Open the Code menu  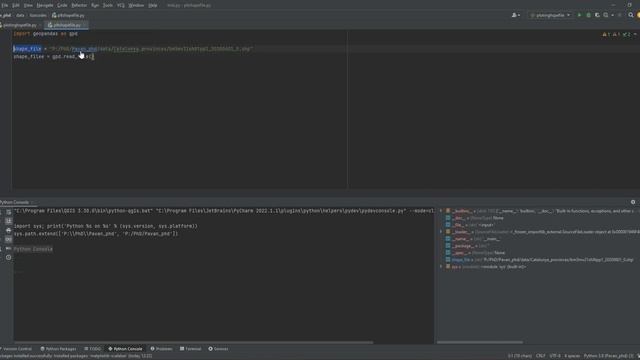tap(62, 5)
